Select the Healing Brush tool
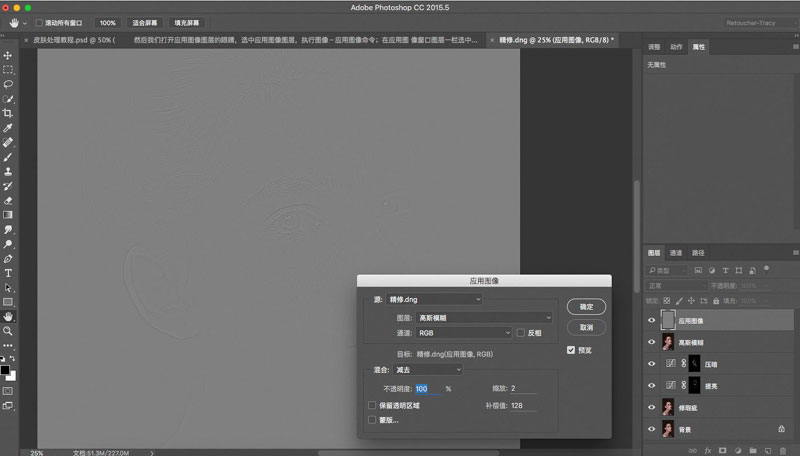 pos(8,142)
